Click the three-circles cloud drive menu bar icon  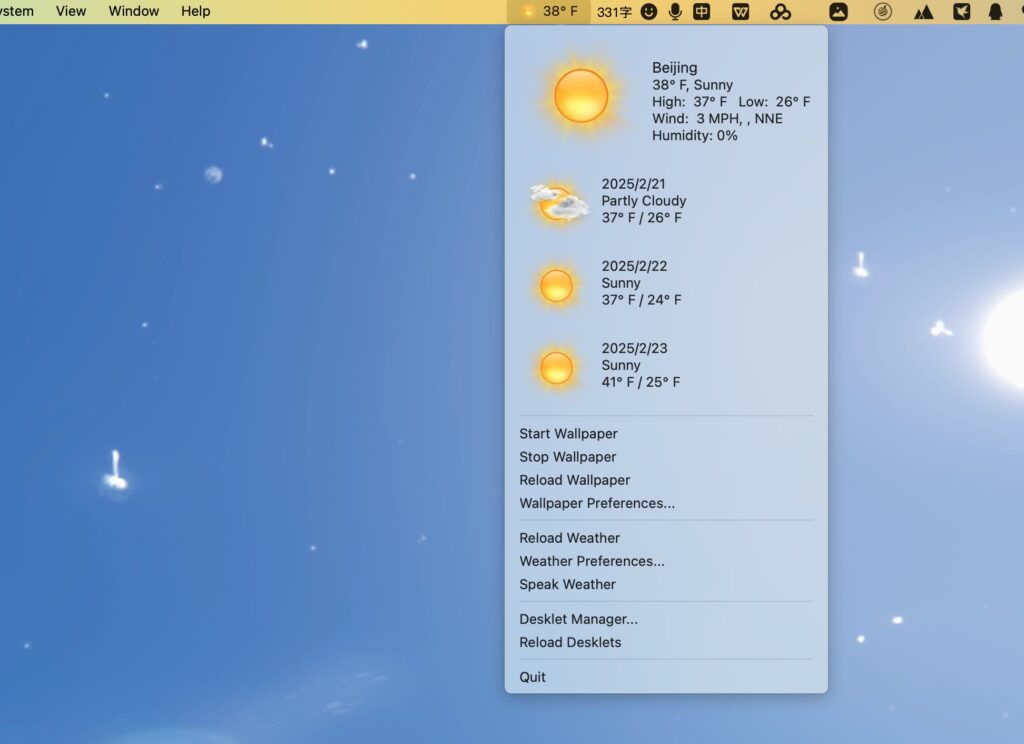click(781, 11)
